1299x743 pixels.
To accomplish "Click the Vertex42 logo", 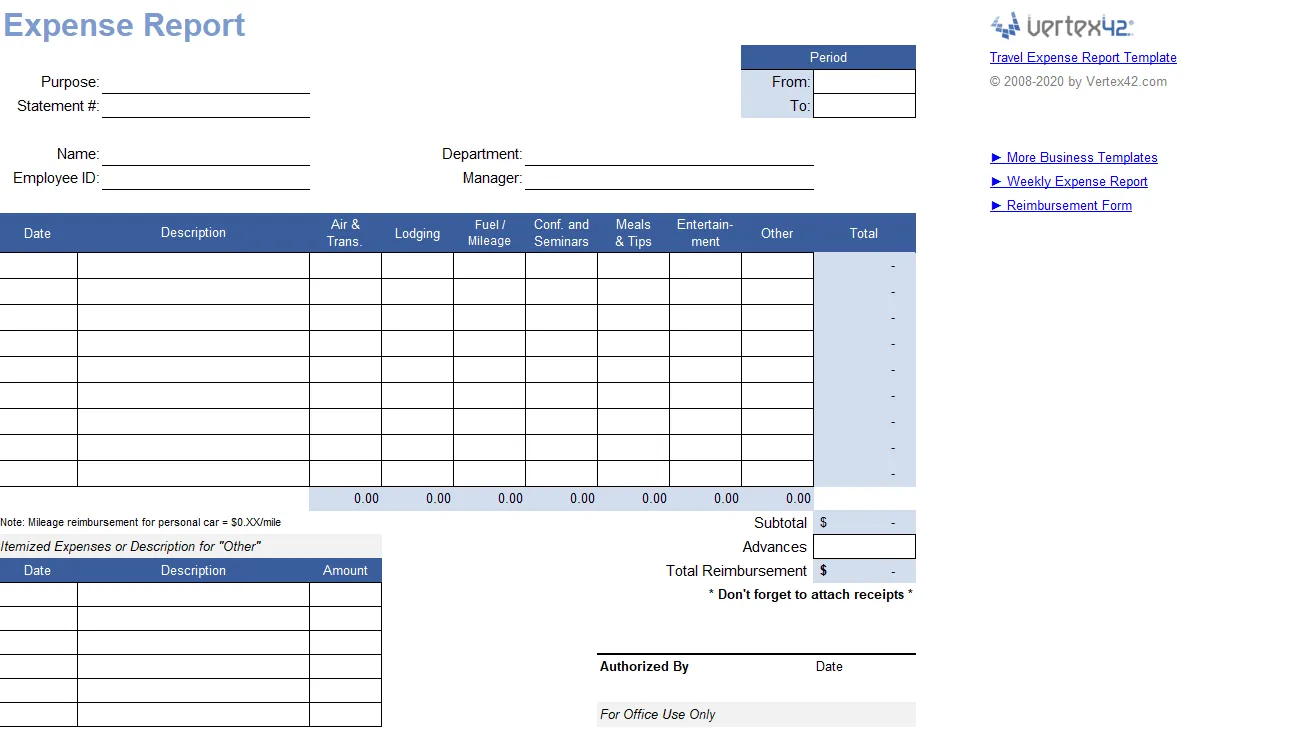I will 1062,25.
